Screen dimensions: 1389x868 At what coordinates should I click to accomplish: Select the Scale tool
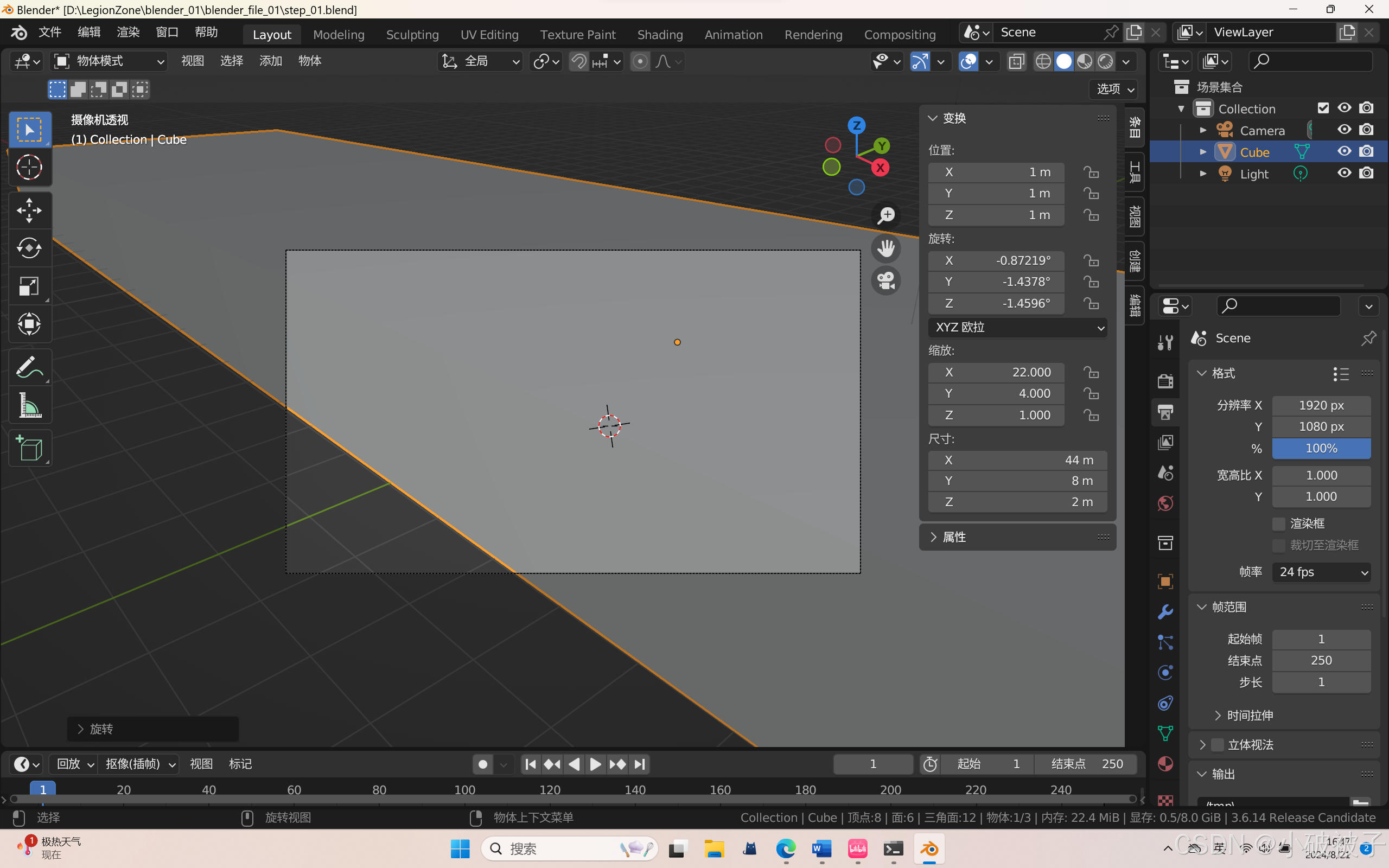[x=29, y=286]
